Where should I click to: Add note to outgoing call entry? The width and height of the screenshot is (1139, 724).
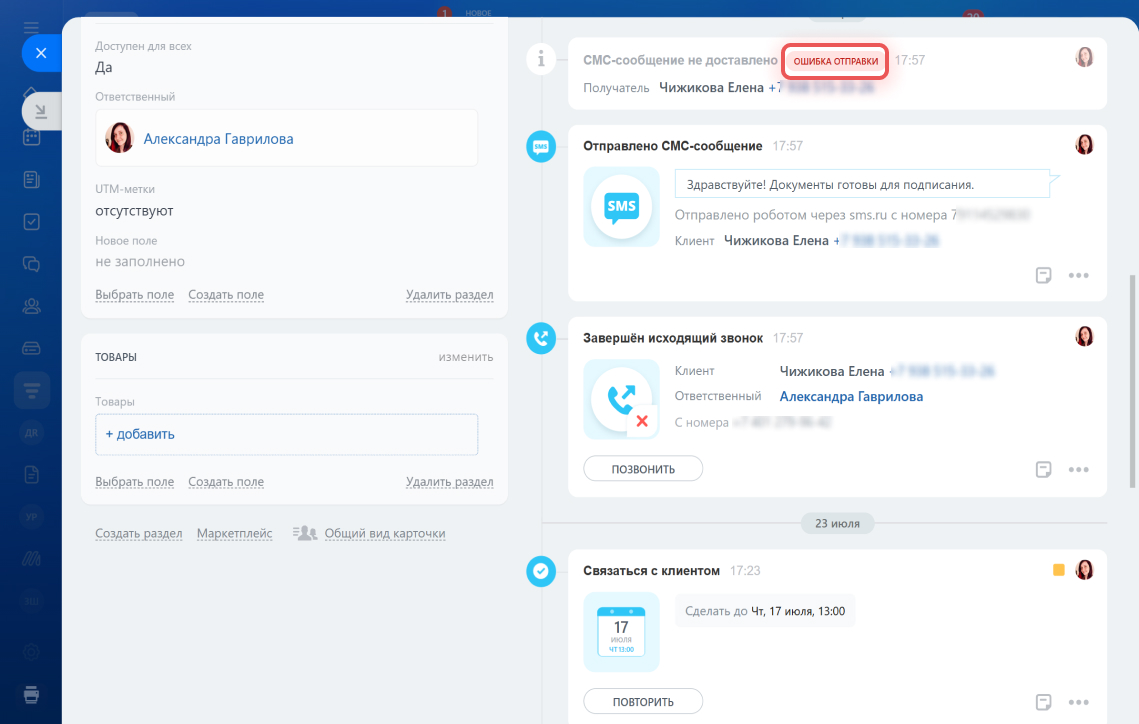[1043, 469]
